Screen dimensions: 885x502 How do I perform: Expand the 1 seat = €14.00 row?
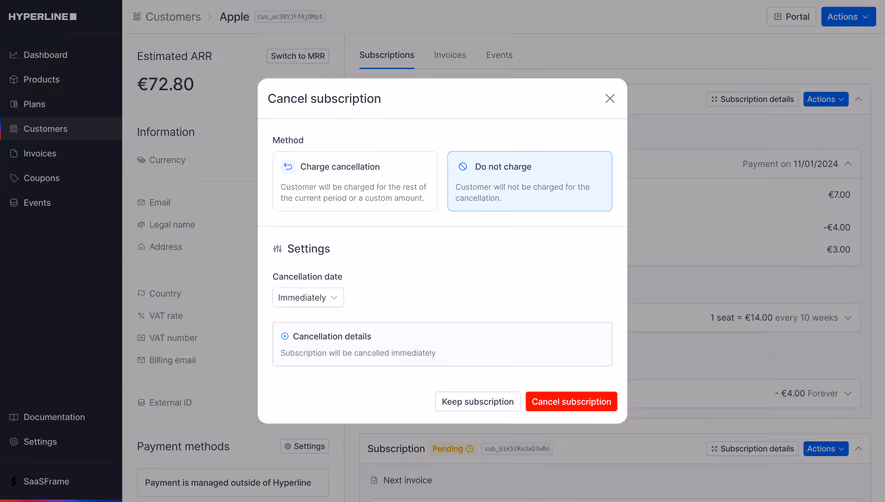pos(848,318)
